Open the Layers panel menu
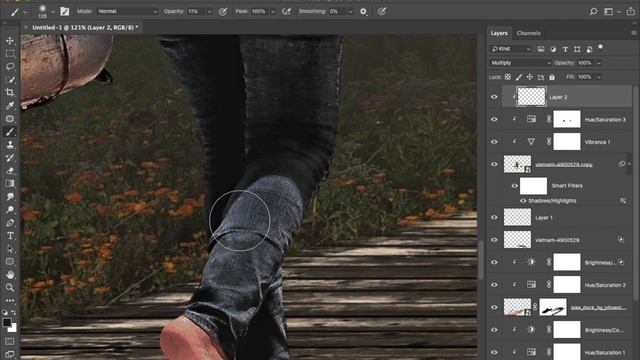 pos(633,33)
